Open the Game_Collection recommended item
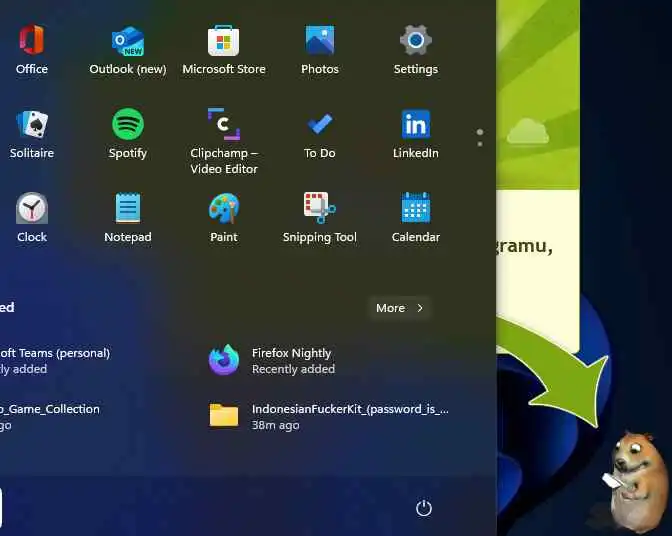Viewport: 672px width, 536px height. [x=51, y=416]
